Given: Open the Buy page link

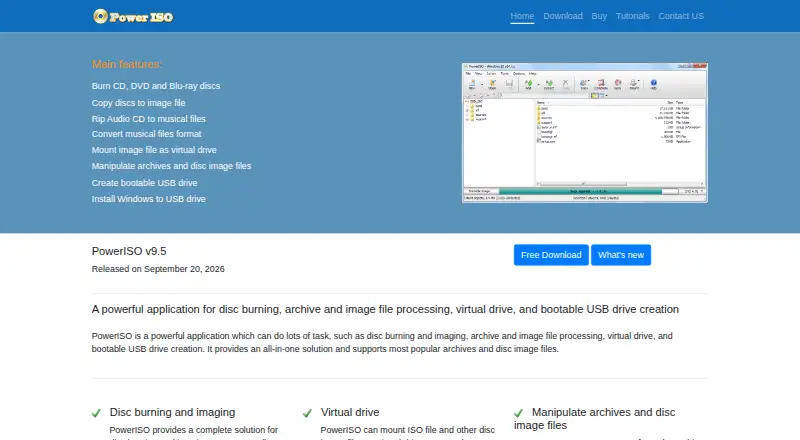Looking at the screenshot, I should 599,16.
